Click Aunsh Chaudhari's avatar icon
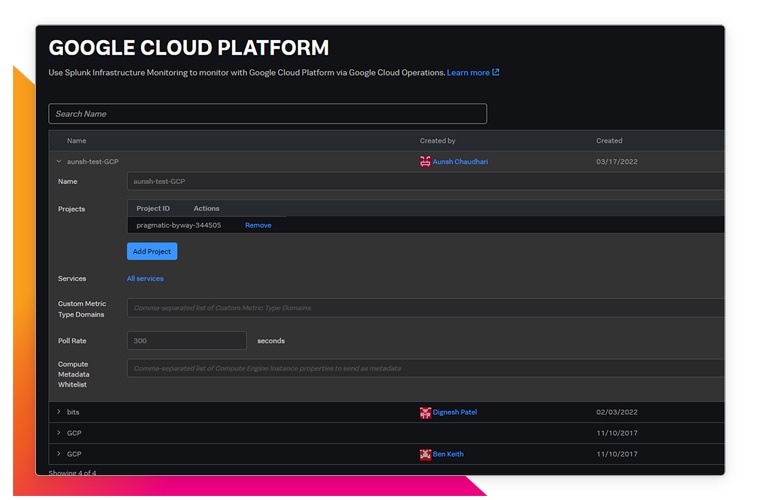Screen dimensions: 760x500 point(425,161)
